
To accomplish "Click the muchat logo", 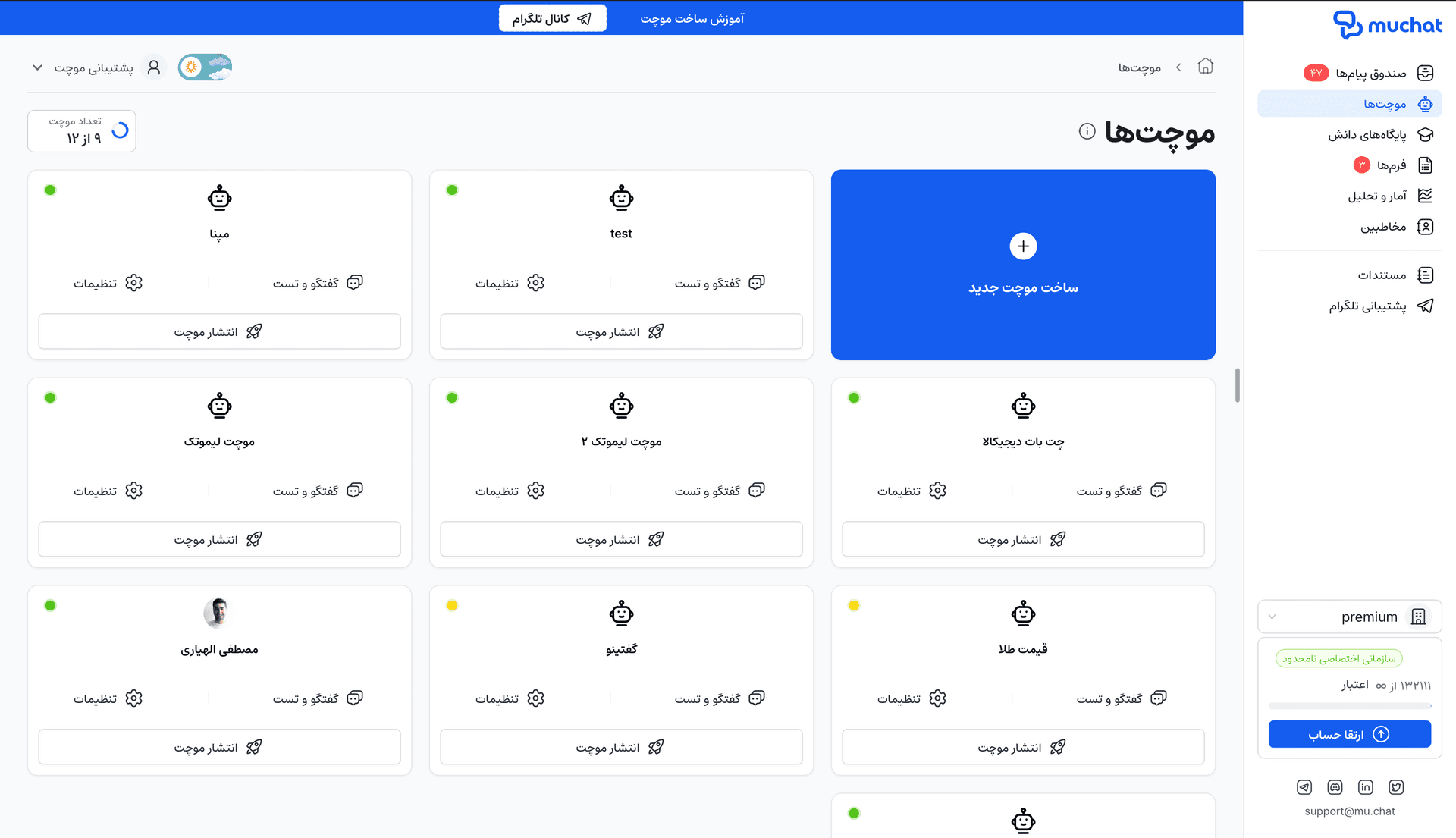I will click(x=1387, y=25).
